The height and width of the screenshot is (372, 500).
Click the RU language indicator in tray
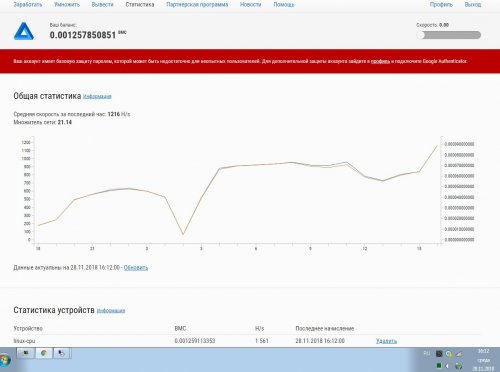(427, 353)
